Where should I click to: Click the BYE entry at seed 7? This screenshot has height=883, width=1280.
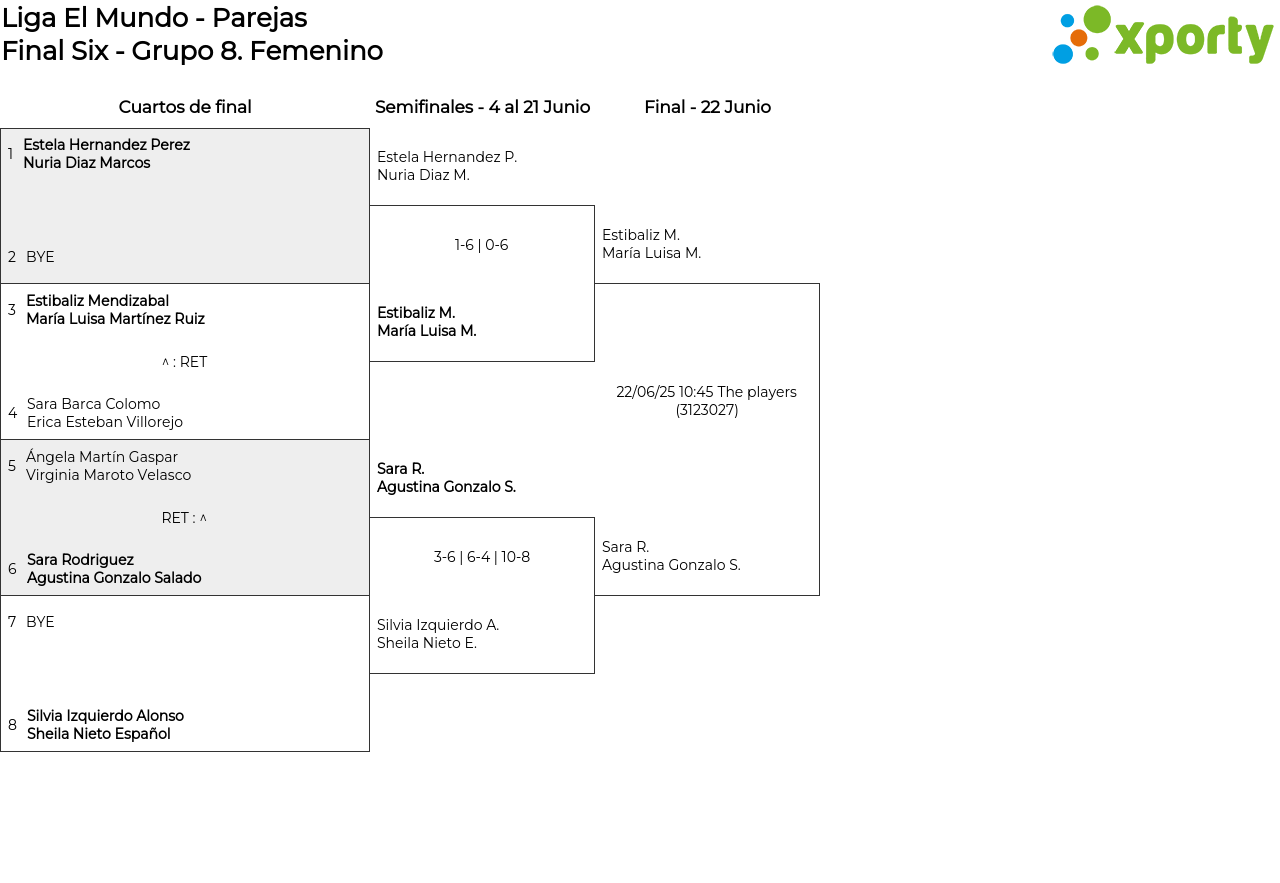(40, 622)
